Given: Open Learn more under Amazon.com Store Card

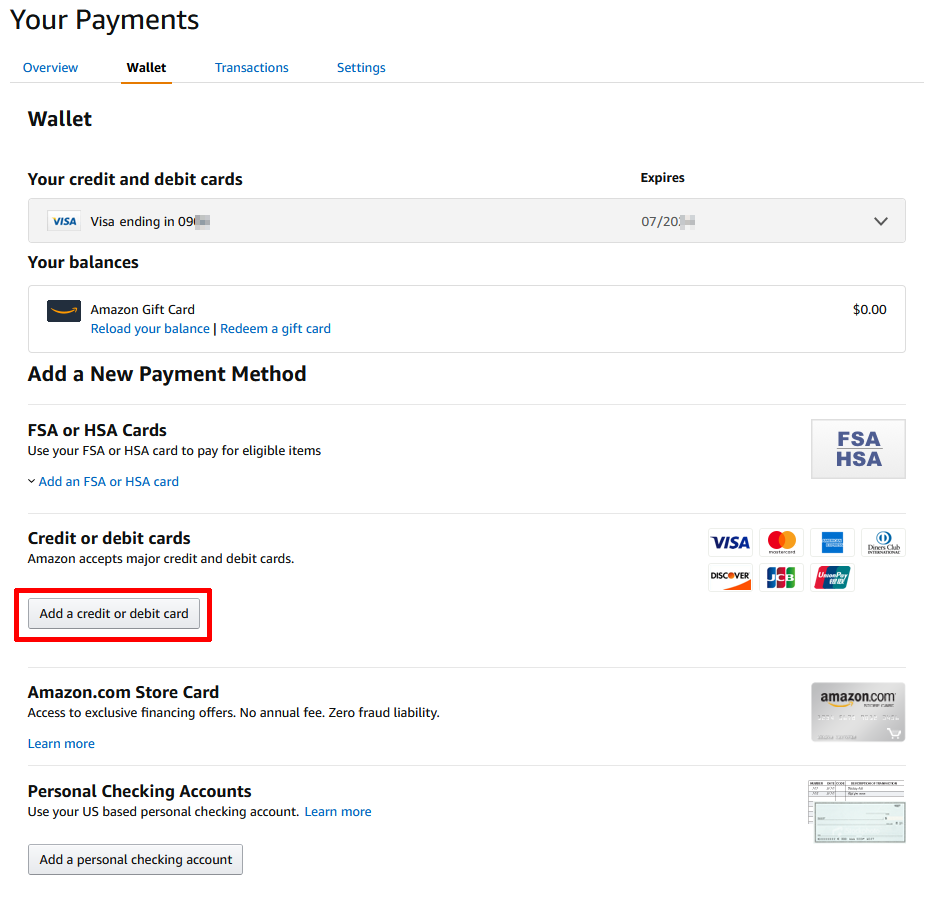Looking at the screenshot, I should pyautogui.click(x=61, y=744).
